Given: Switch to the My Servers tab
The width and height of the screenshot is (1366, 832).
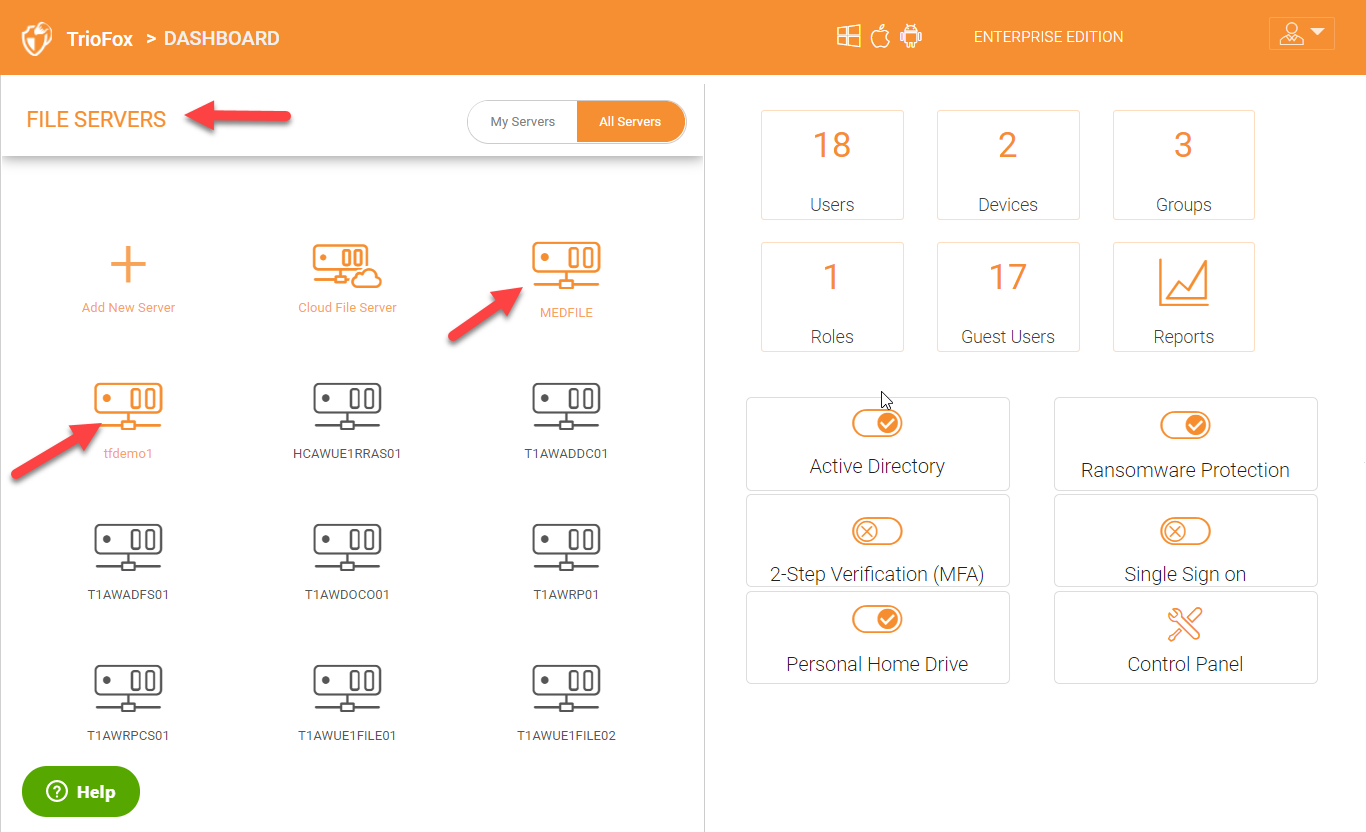Looking at the screenshot, I should coord(522,122).
